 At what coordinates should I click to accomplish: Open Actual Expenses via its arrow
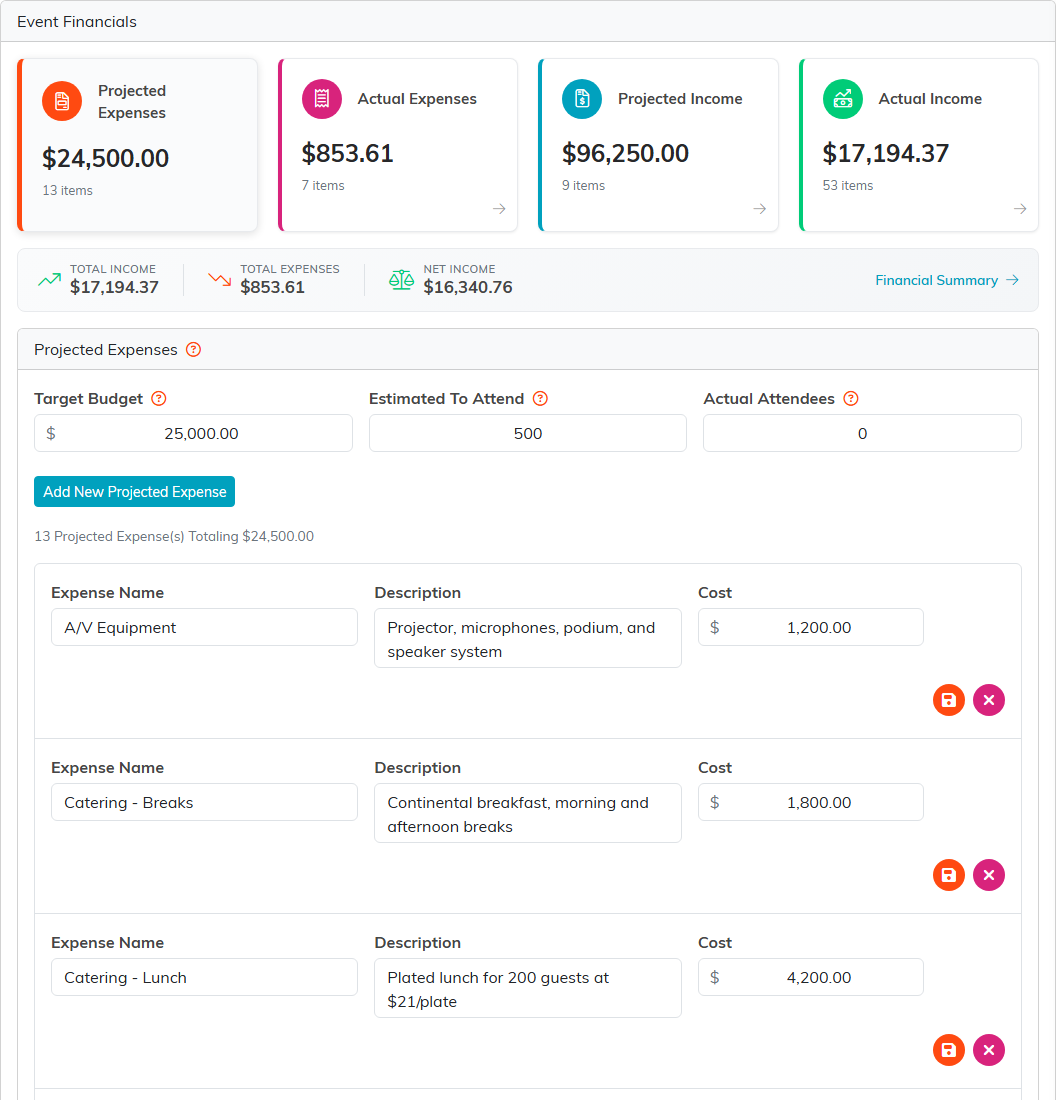click(499, 208)
